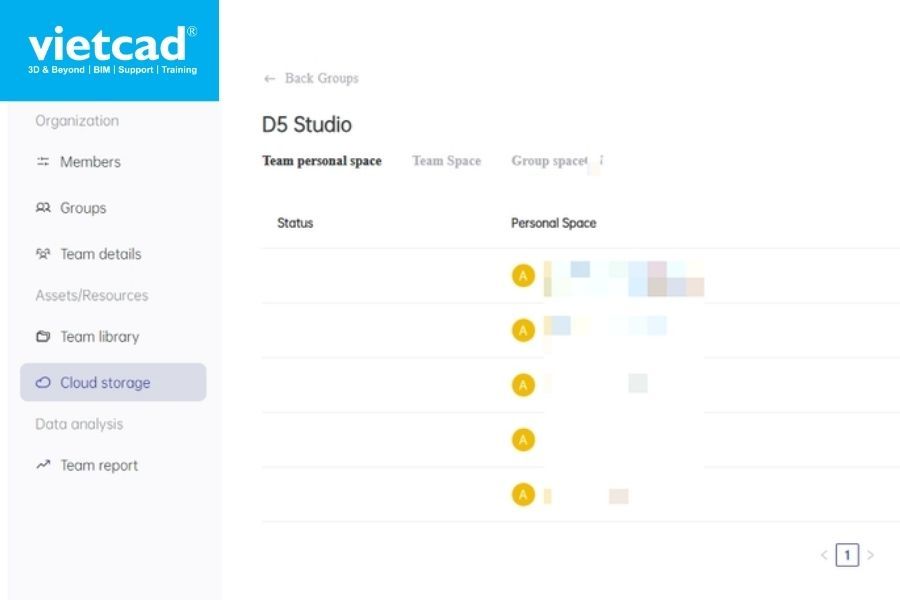Click the Personal Space column header
Viewport: 900px width, 600px height.
(x=553, y=223)
